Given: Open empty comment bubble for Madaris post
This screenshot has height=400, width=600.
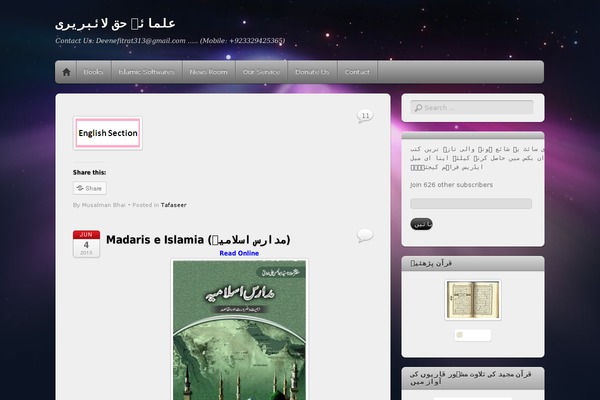Looking at the screenshot, I should [x=365, y=235].
